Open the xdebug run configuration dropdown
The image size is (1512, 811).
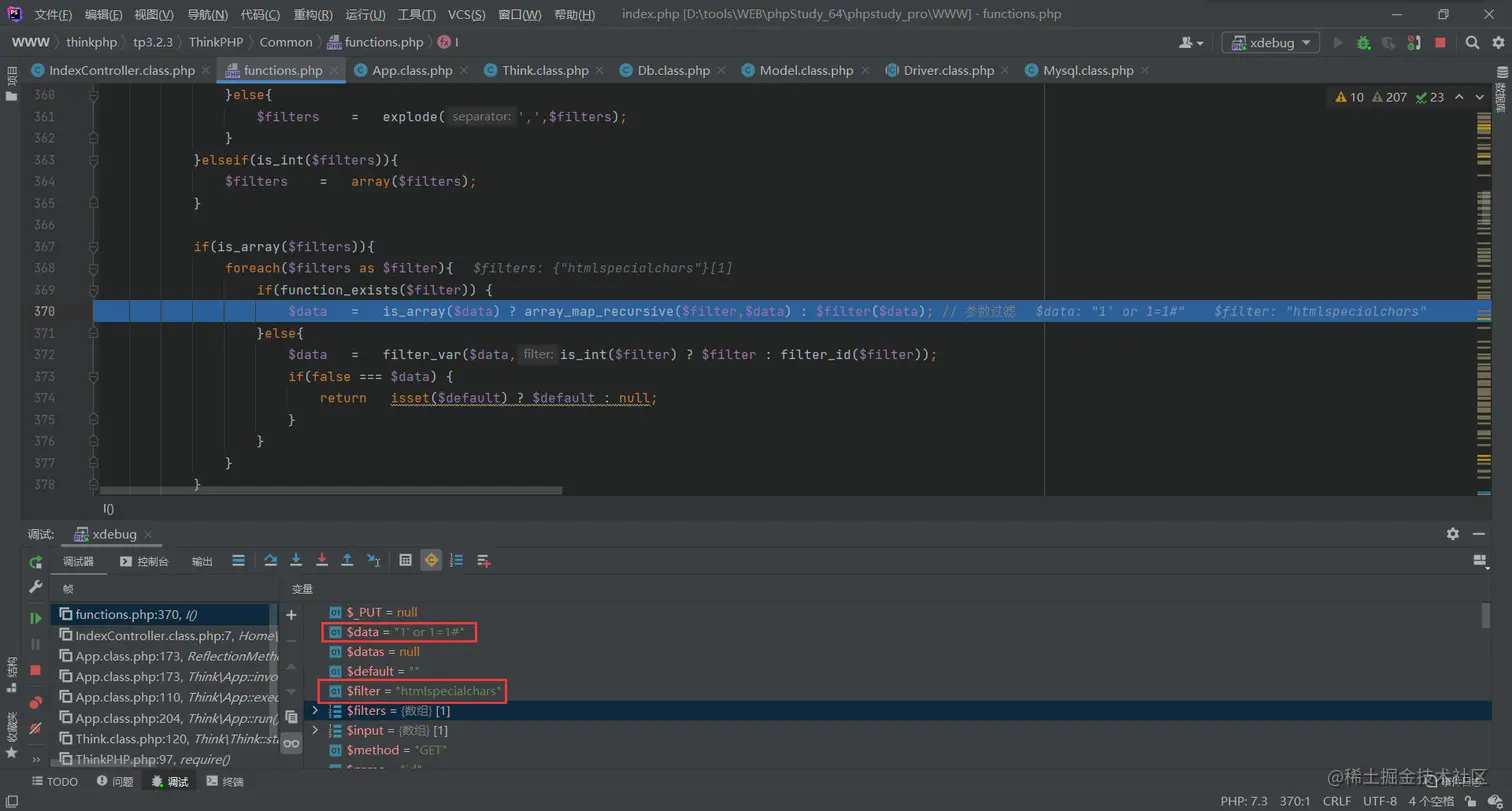point(1270,43)
